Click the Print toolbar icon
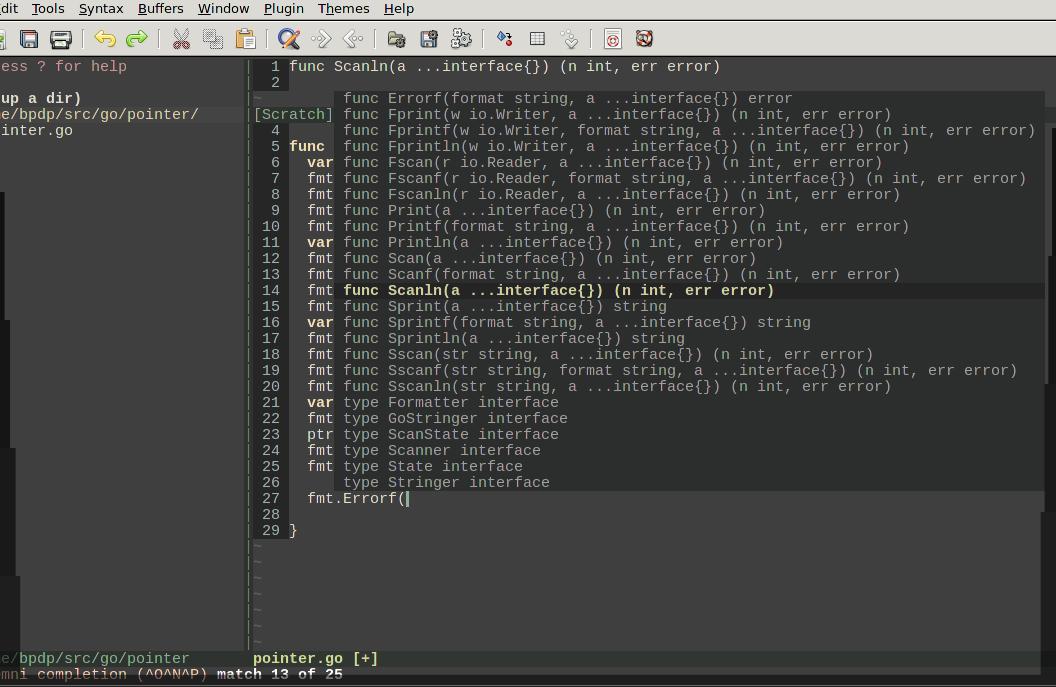The image size is (1056, 687). point(61,39)
